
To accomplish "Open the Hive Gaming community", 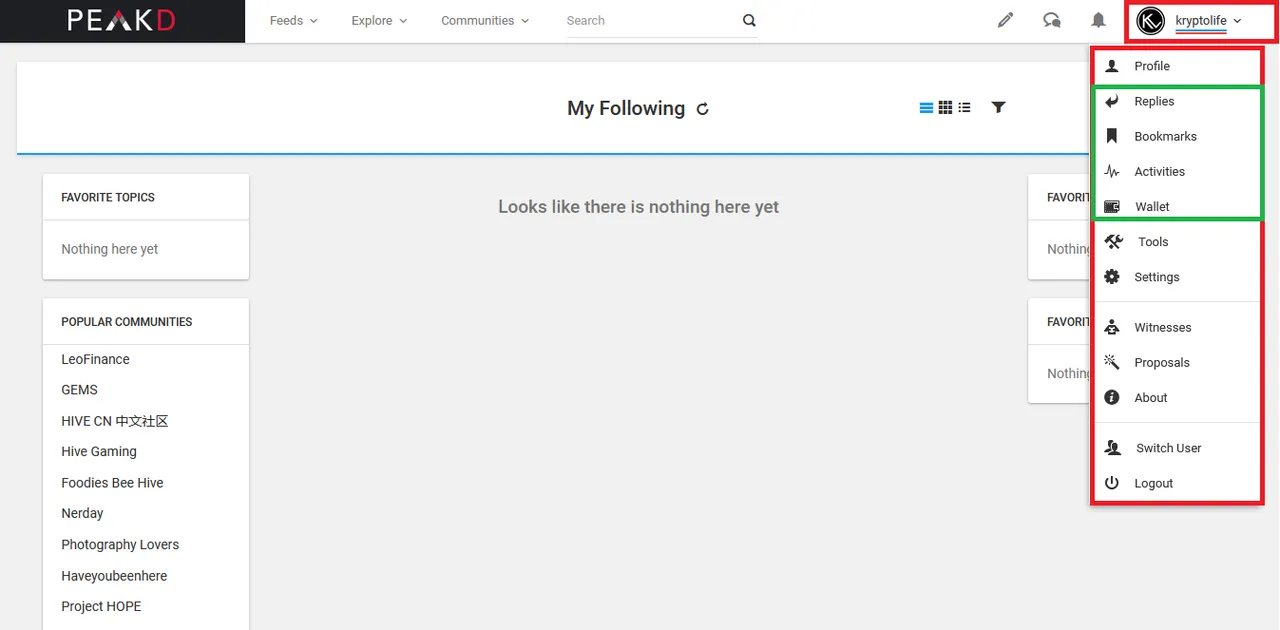I will click(99, 452).
